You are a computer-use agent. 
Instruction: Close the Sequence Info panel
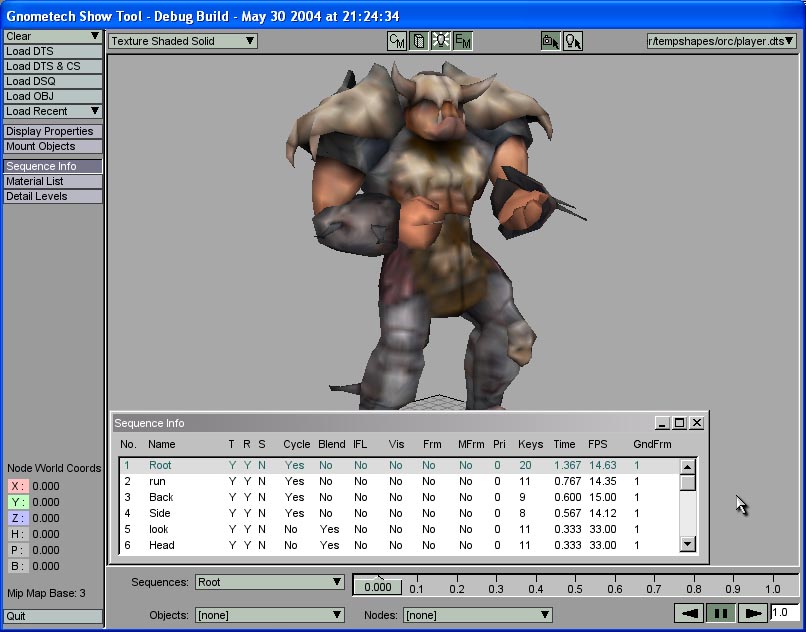click(697, 423)
